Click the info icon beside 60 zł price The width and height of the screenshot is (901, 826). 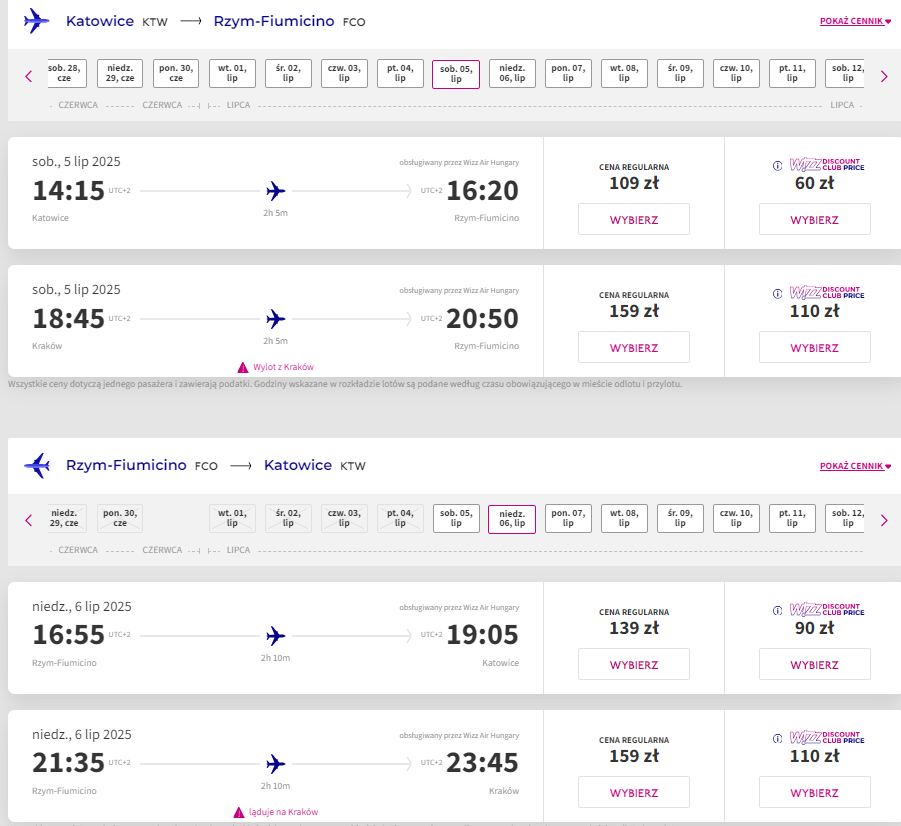[x=777, y=166]
